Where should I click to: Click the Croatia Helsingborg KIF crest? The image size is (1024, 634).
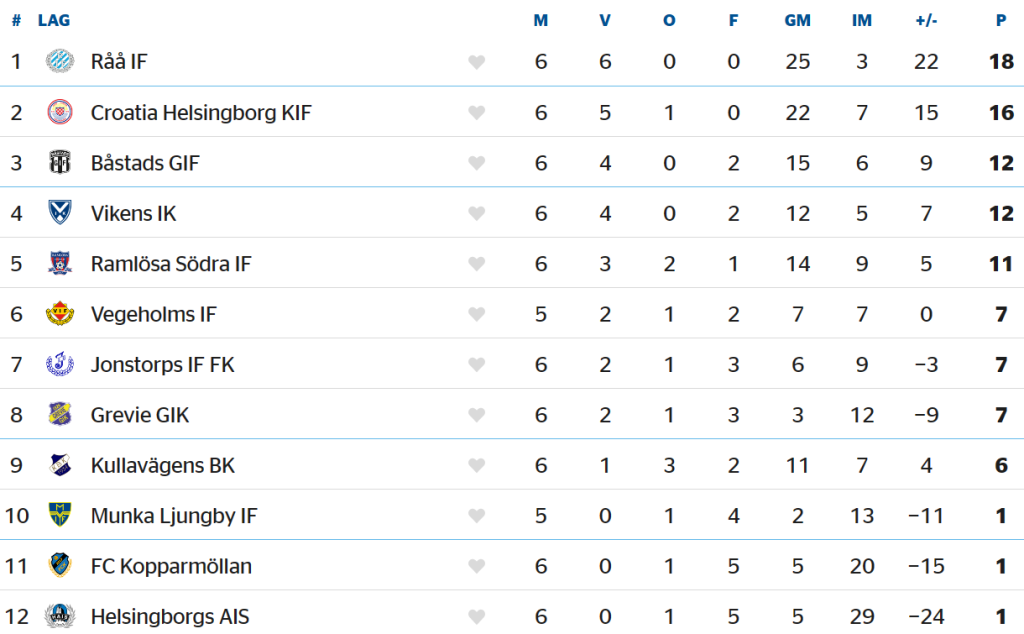[60, 112]
